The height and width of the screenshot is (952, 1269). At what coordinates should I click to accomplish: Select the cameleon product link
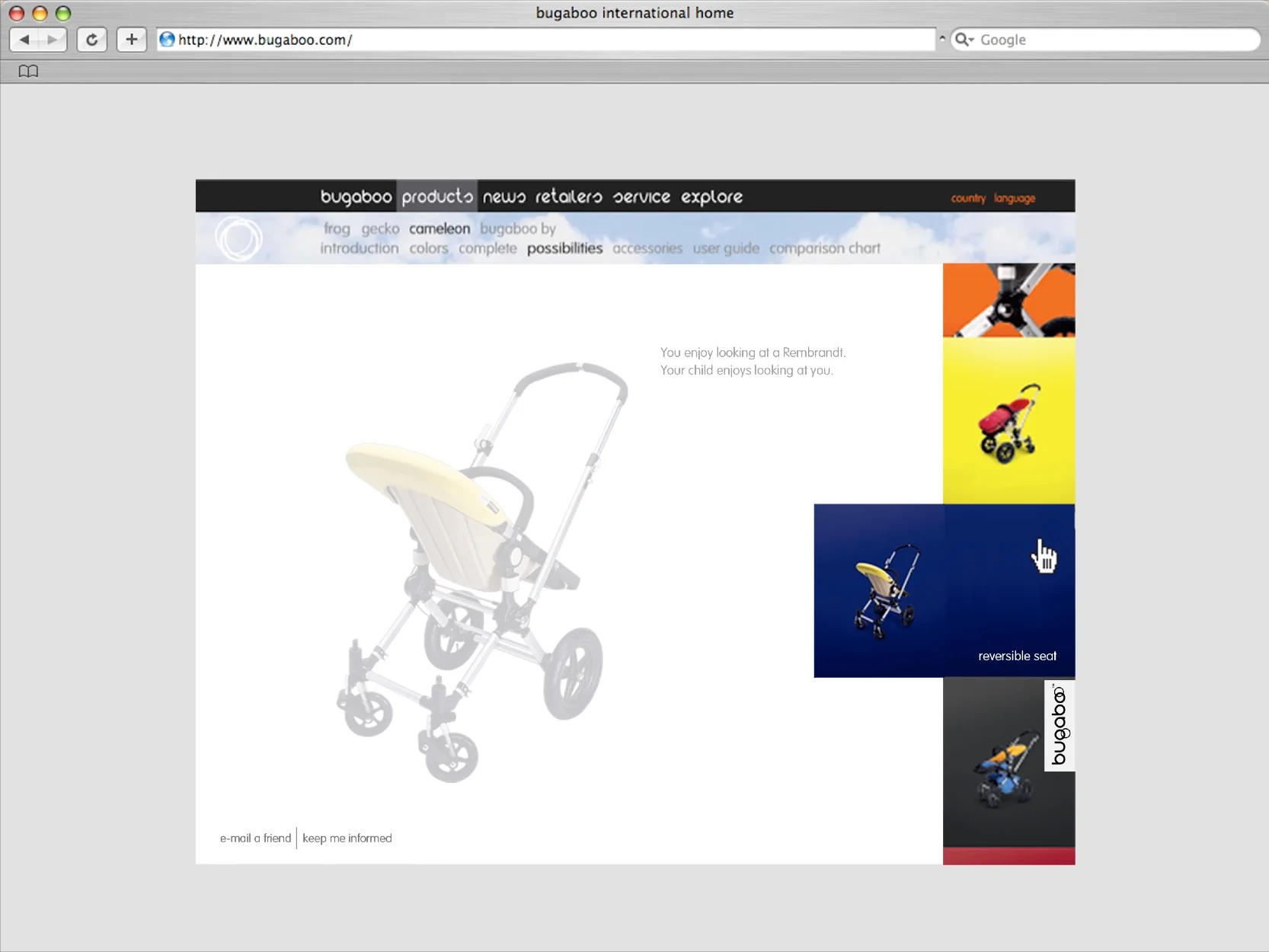click(440, 228)
